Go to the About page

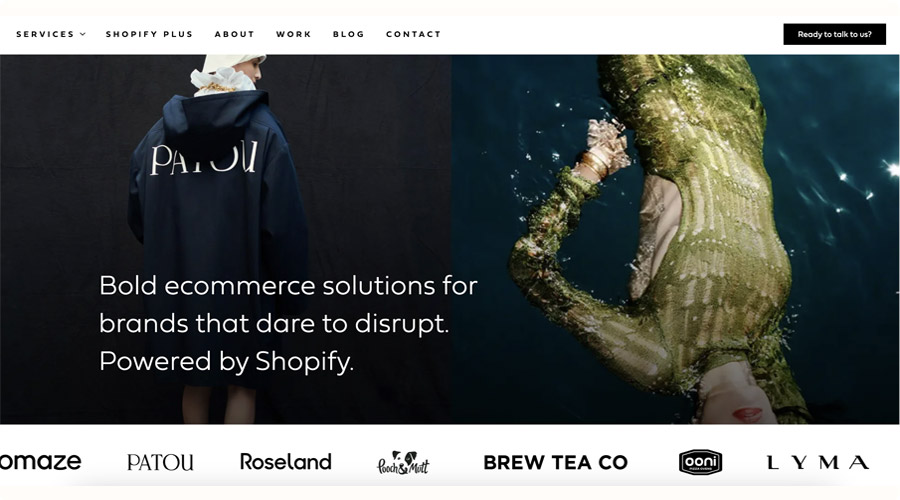click(234, 34)
